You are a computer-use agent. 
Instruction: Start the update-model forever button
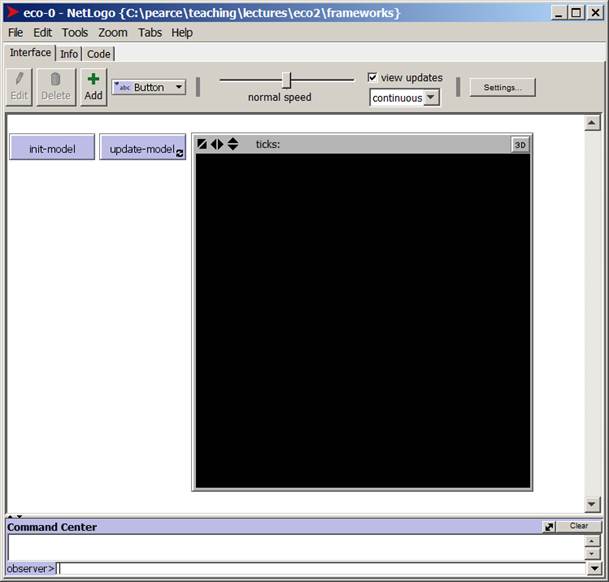pos(143,147)
